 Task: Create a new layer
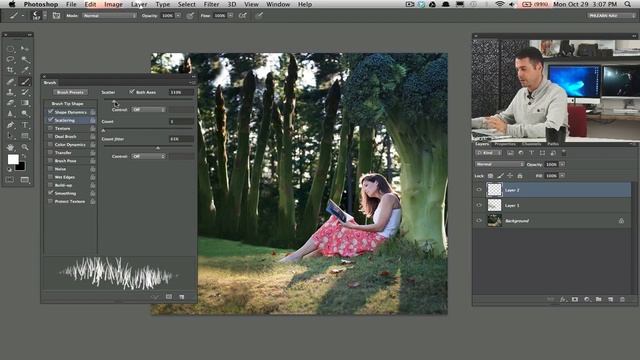pos(610,299)
